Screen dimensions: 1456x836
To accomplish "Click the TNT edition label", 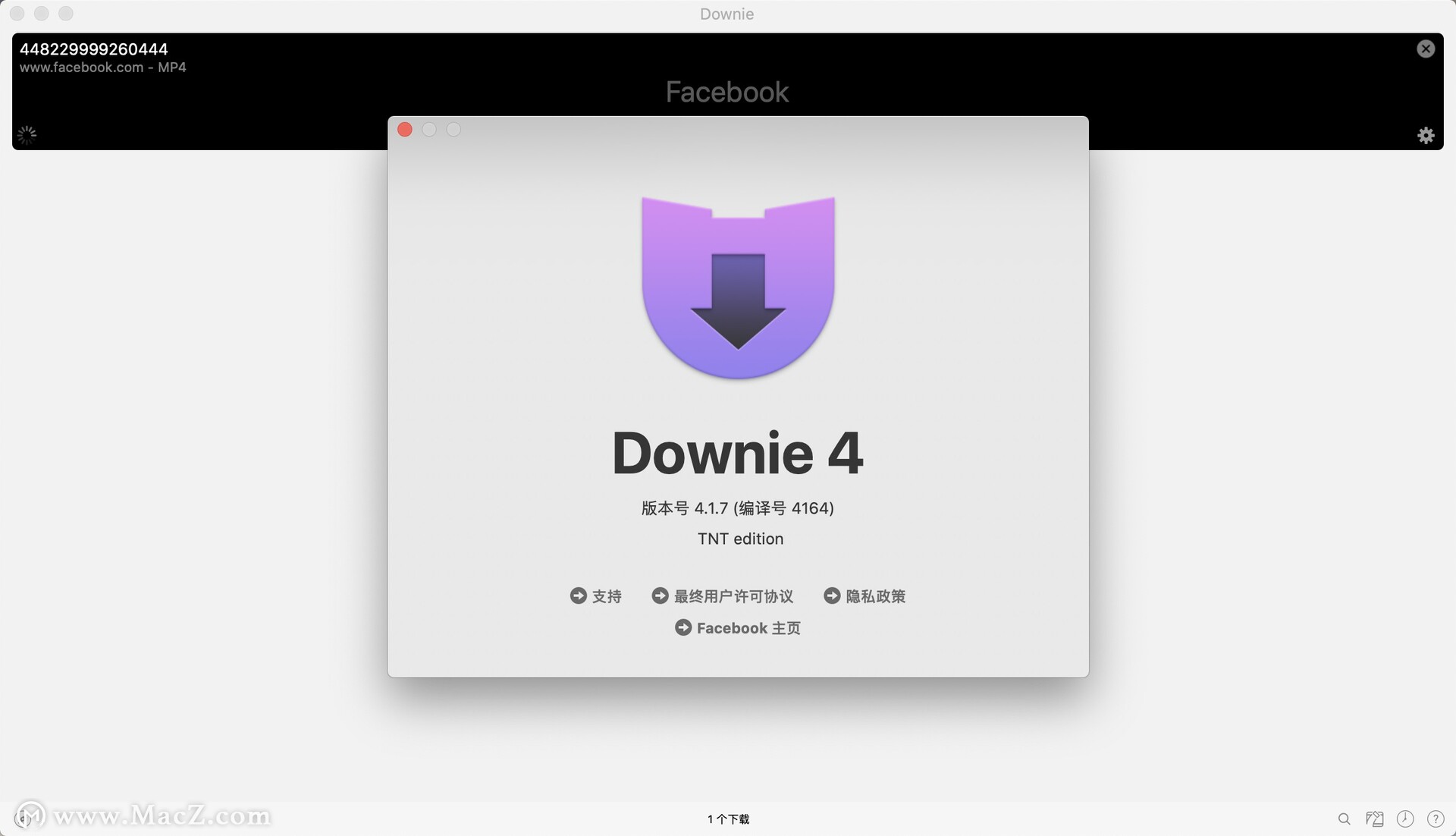I will pyautogui.click(x=740, y=539).
